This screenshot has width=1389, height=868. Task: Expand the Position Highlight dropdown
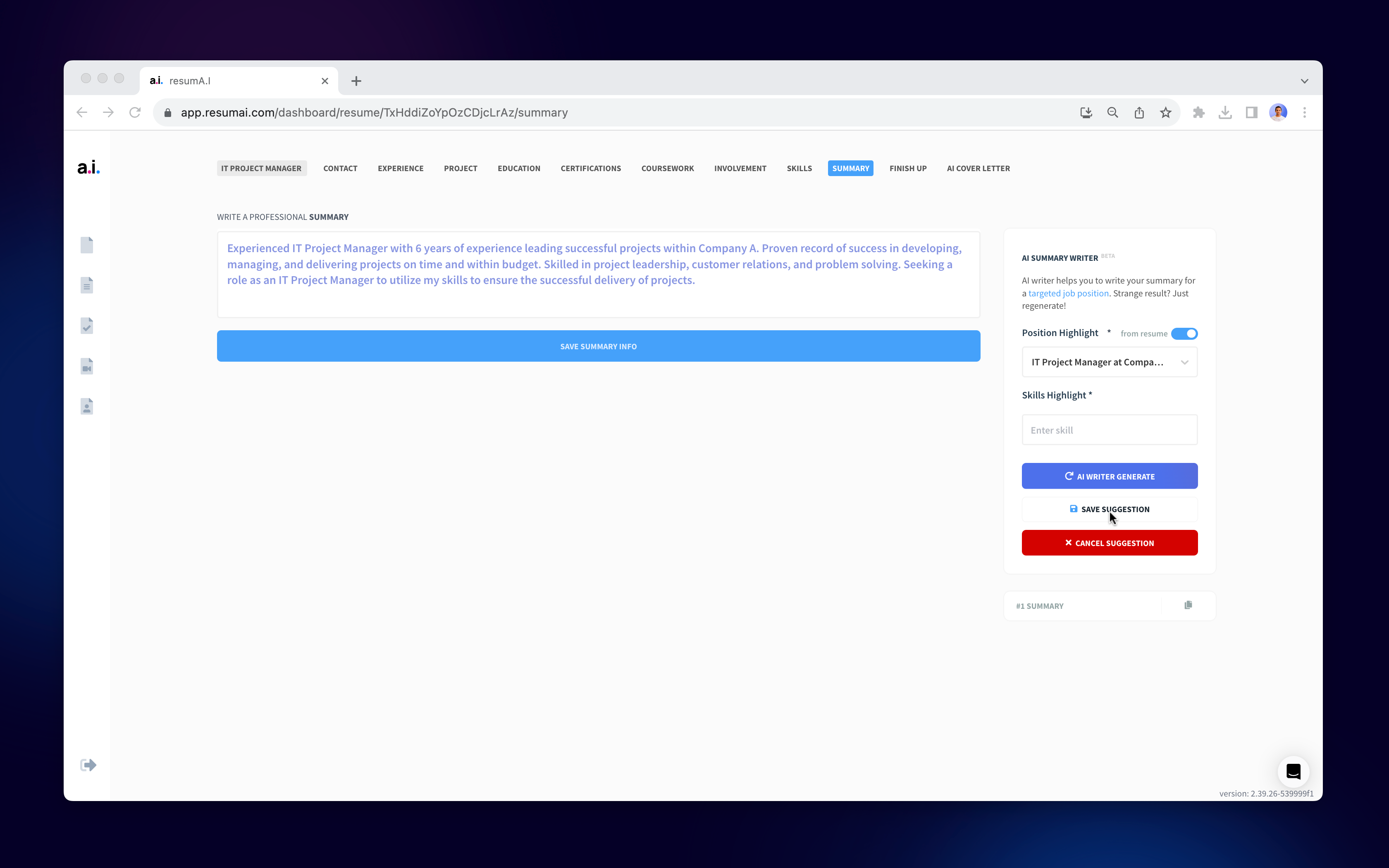click(x=1109, y=362)
